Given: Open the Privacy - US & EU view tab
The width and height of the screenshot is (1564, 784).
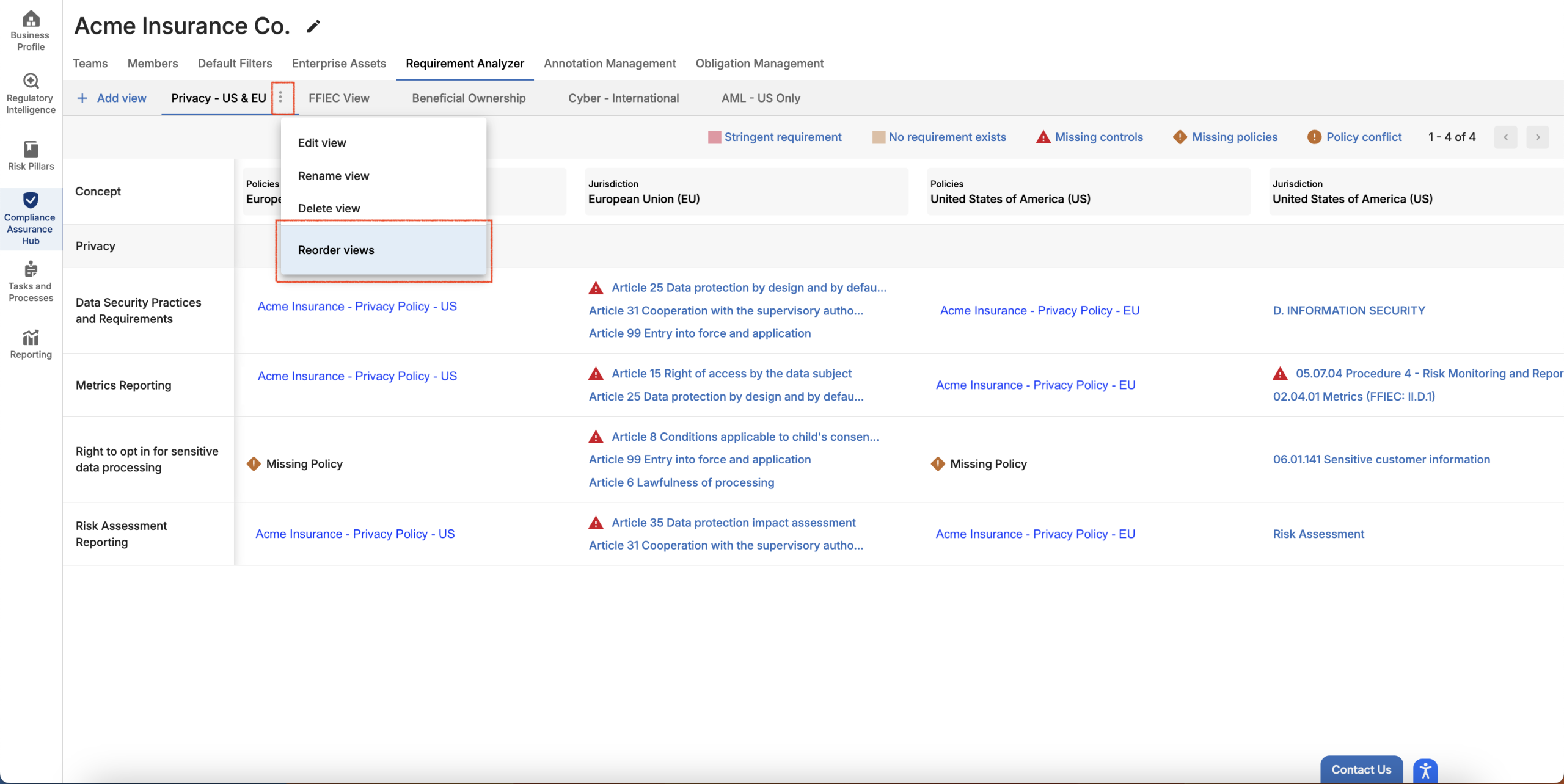Looking at the screenshot, I should pyautogui.click(x=219, y=98).
